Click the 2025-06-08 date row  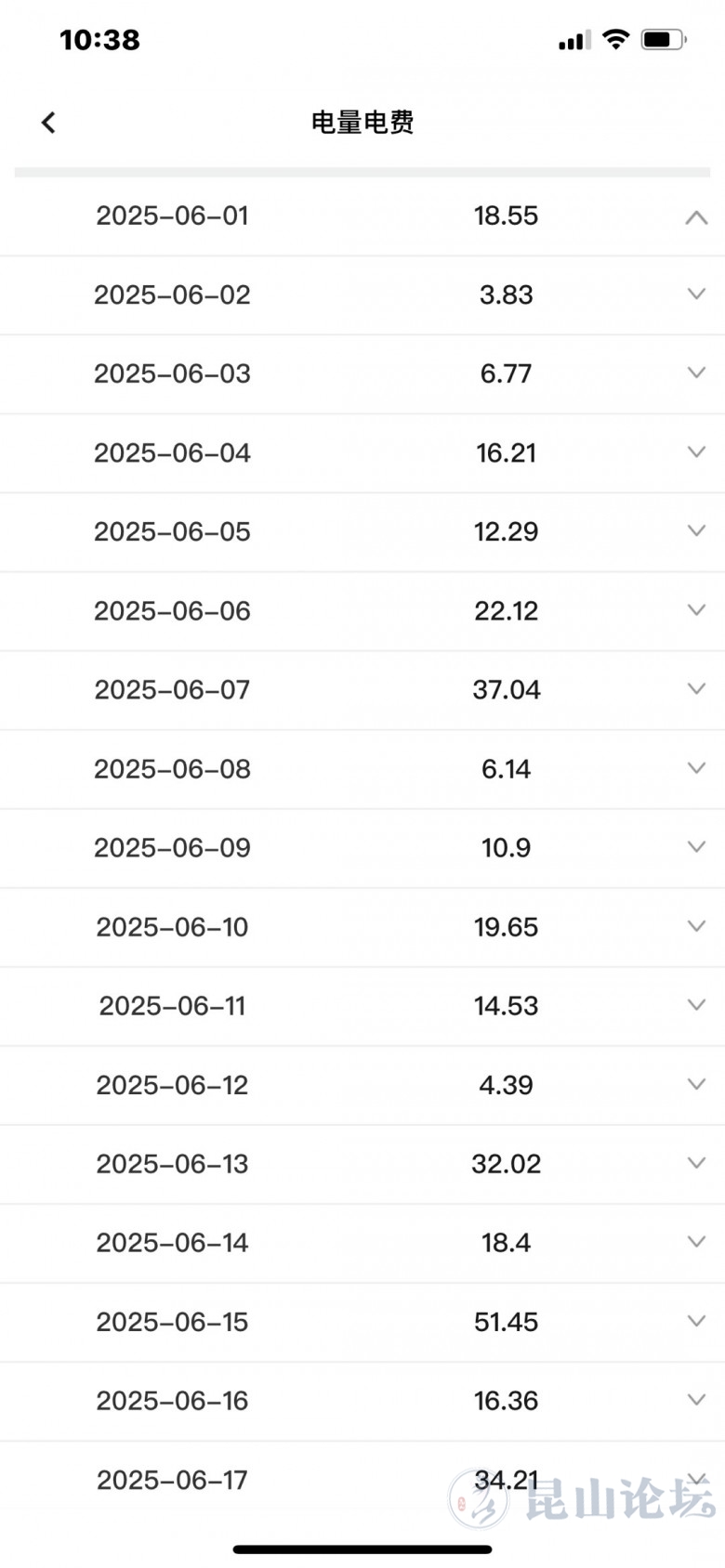(172, 769)
